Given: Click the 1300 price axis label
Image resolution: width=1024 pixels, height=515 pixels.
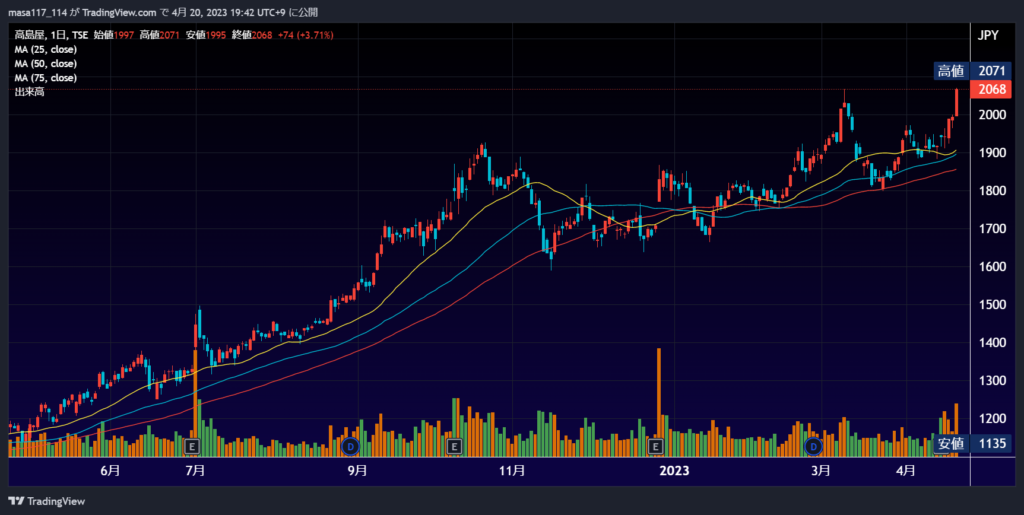Looking at the screenshot, I should pos(991,380).
